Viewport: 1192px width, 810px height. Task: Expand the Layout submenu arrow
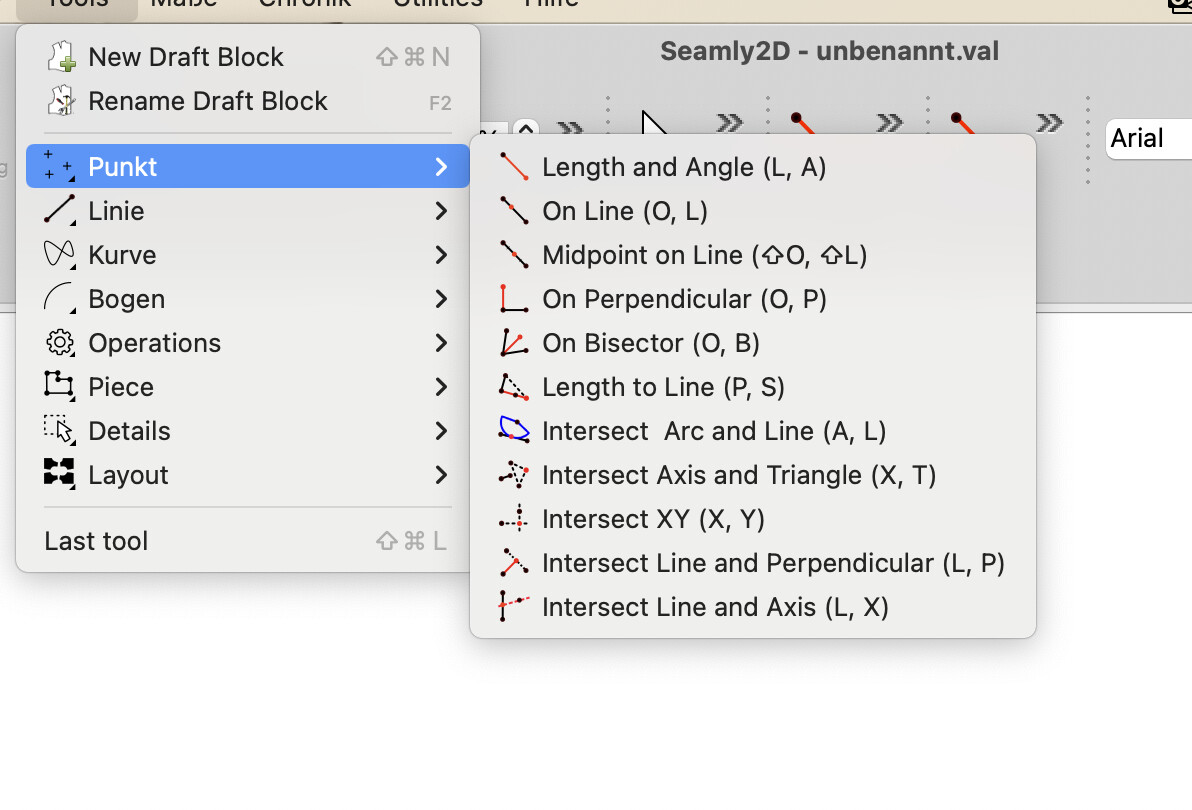(441, 475)
